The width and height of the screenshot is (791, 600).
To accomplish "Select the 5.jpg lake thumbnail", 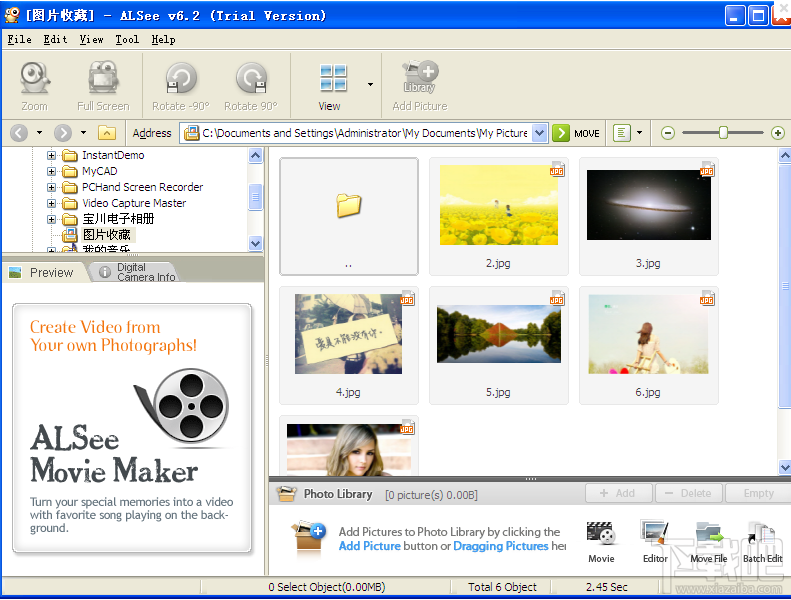I will (498, 346).
